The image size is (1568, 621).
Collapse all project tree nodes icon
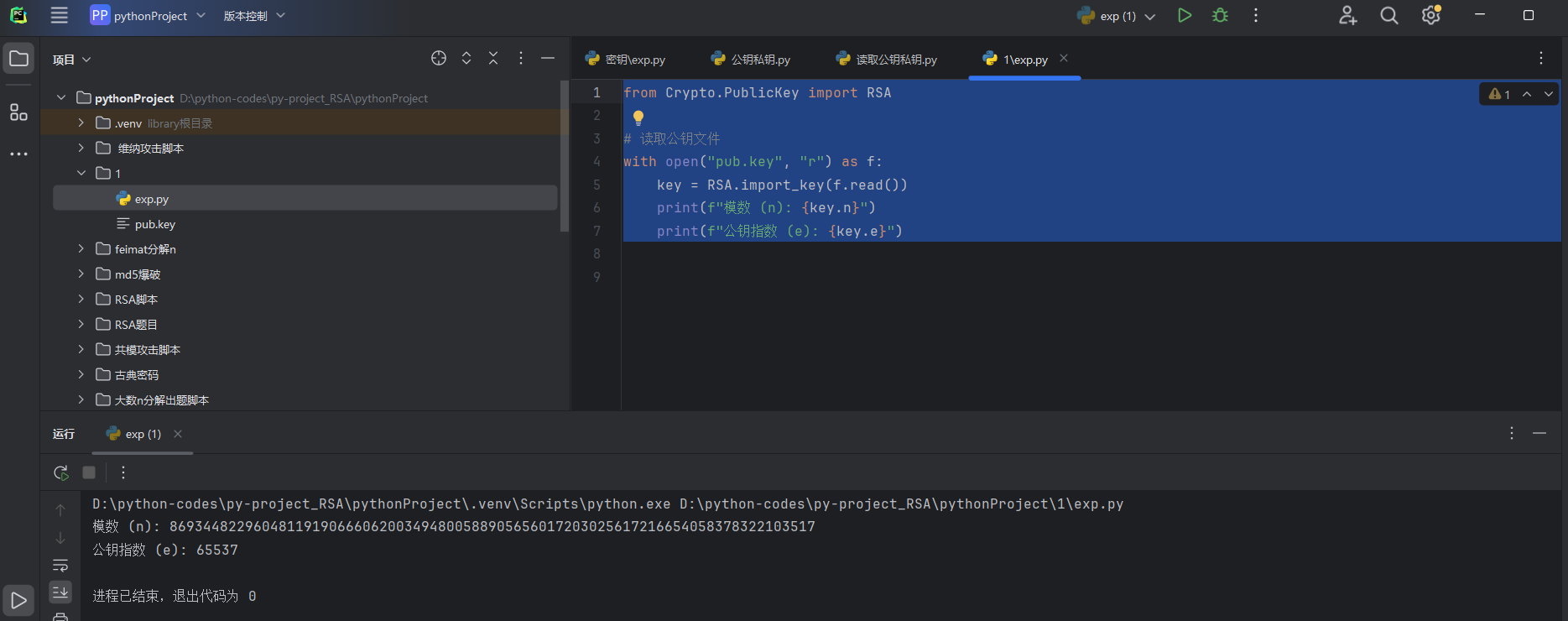(x=493, y=58)
